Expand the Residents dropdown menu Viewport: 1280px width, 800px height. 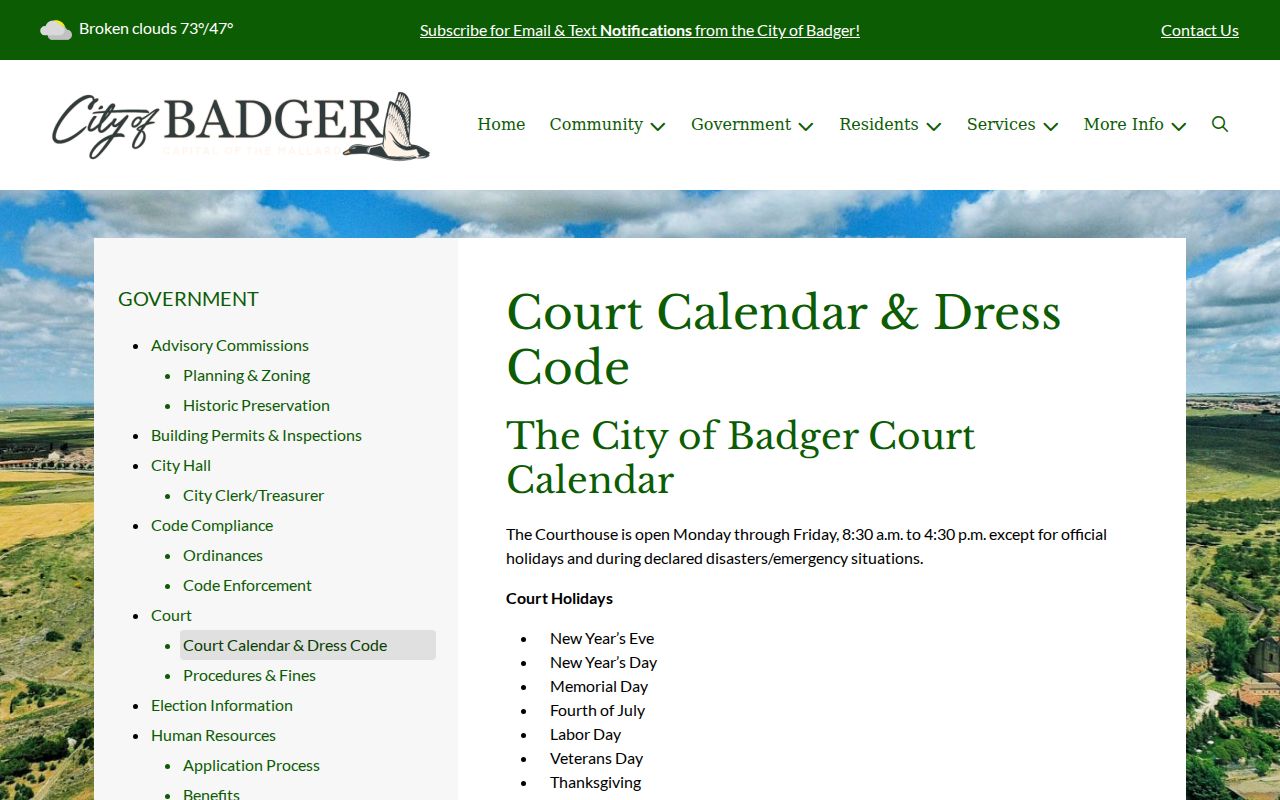tap(890, 125)
